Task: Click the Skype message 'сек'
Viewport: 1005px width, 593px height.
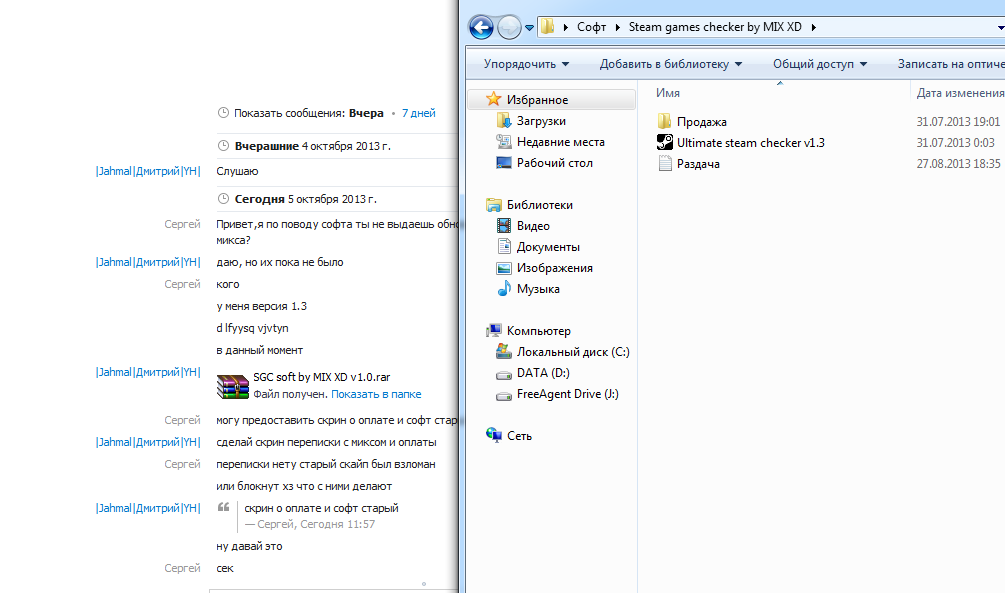Action: pyautogui.click(x=225, y=568)
